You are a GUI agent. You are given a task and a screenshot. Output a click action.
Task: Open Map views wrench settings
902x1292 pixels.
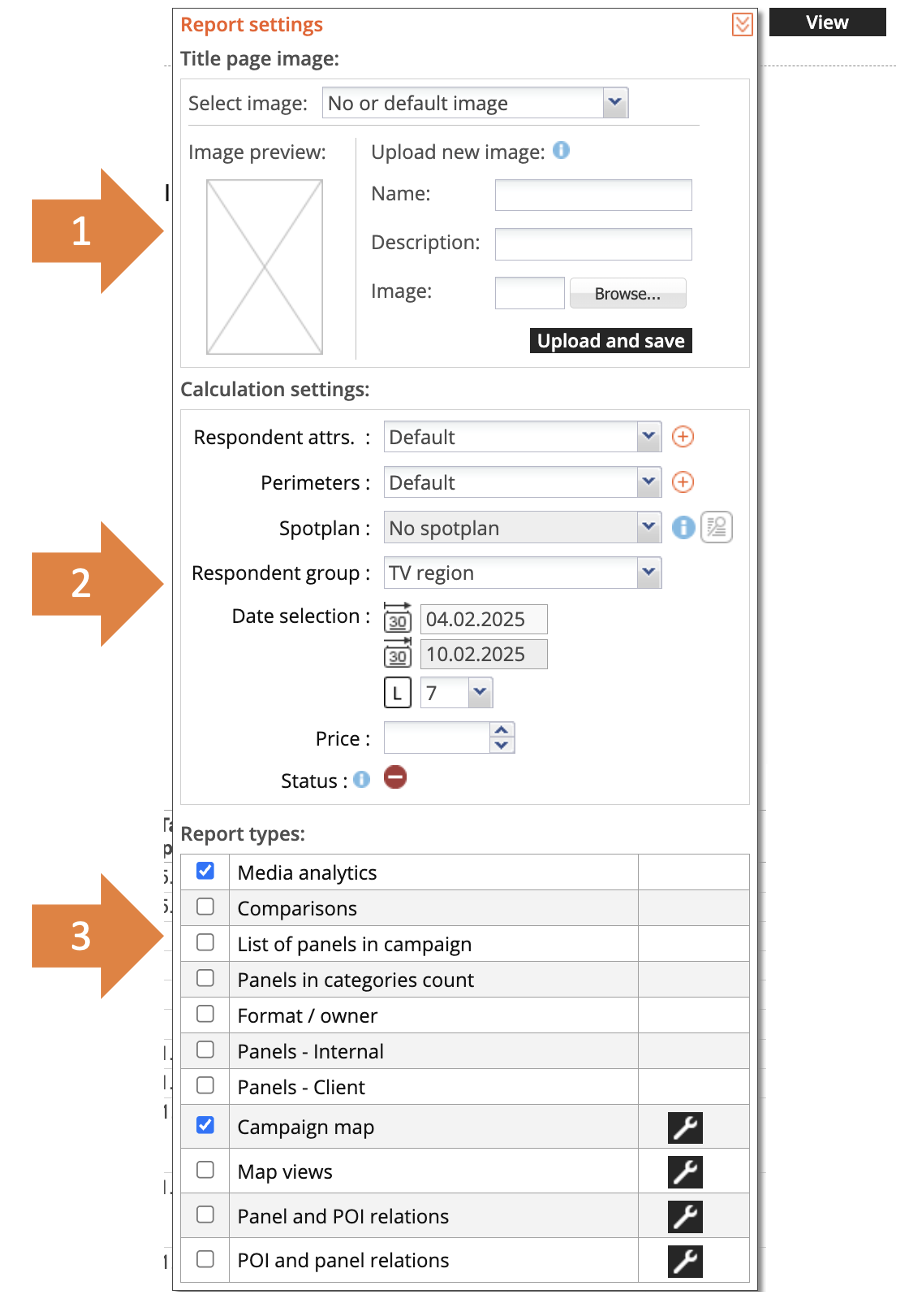[x=685, y=1171]
